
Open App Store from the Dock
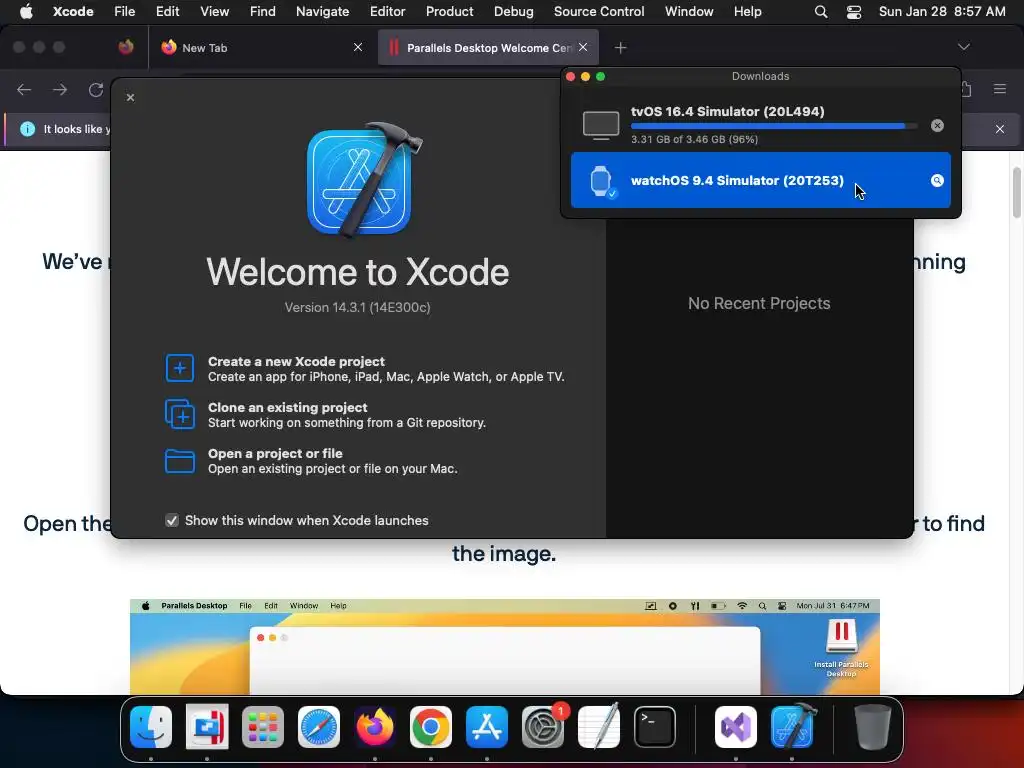click(x=487, y=727)
